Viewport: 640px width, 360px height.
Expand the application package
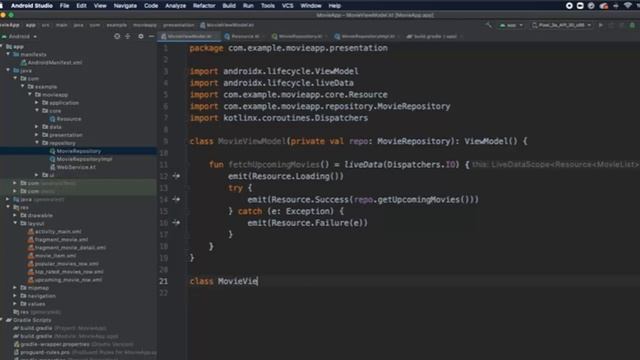point(37,102)
